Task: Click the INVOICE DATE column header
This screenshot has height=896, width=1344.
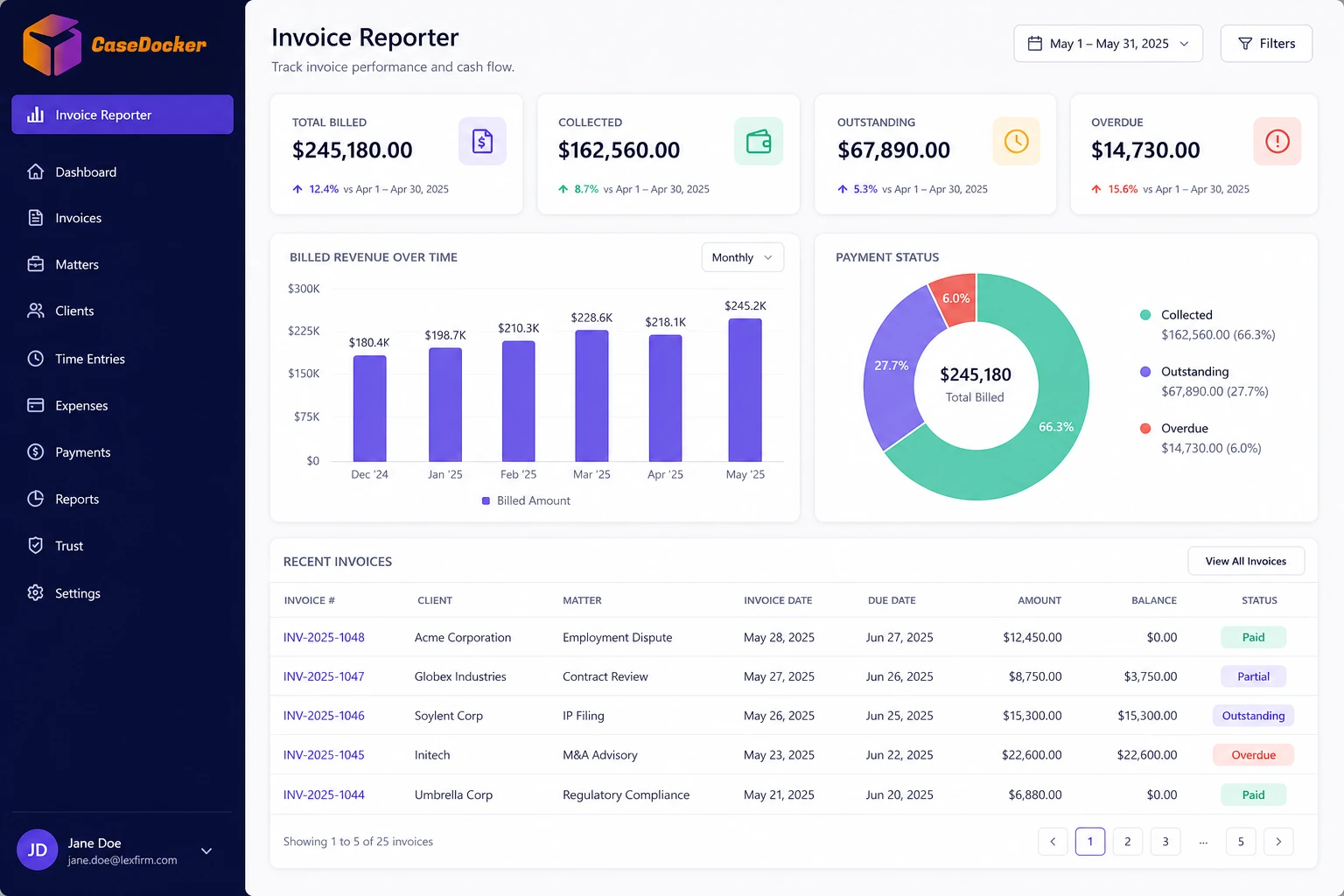Action: pyautogui.click(x=778, y=600)
